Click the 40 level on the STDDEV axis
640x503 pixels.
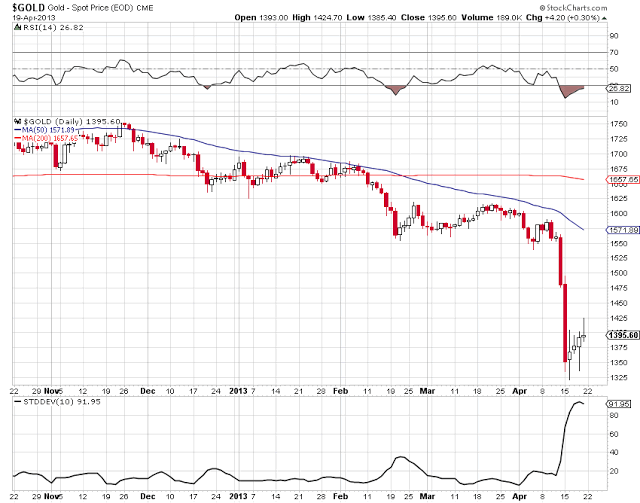614,452
